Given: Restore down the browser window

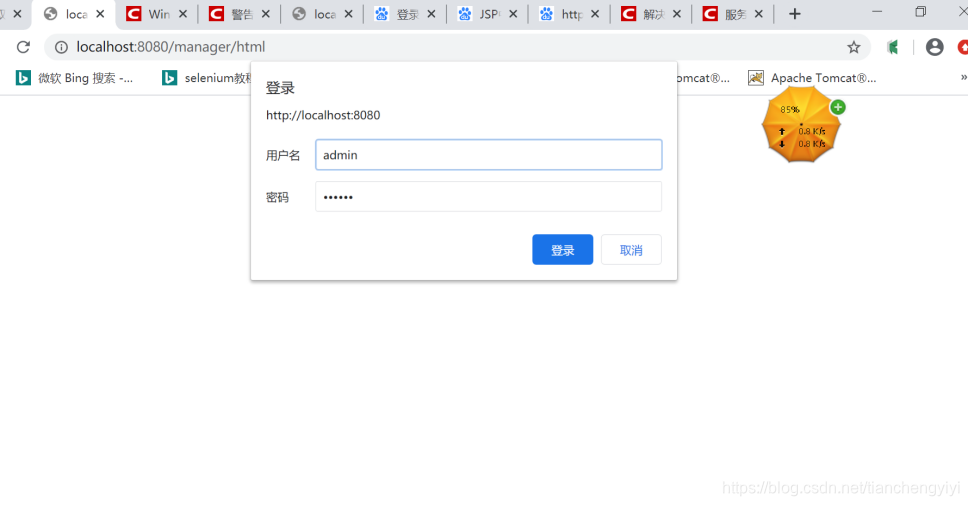Looking at the screenshot, I should coord(921,12).
